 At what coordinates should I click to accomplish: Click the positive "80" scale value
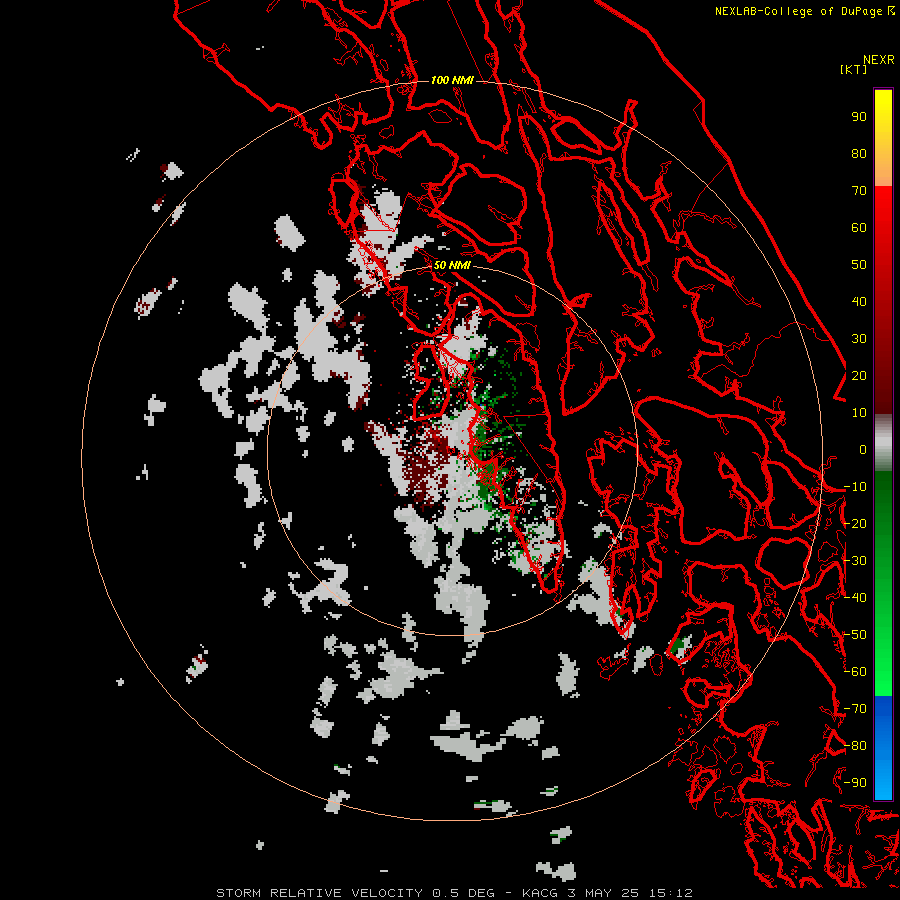point(859,153)
